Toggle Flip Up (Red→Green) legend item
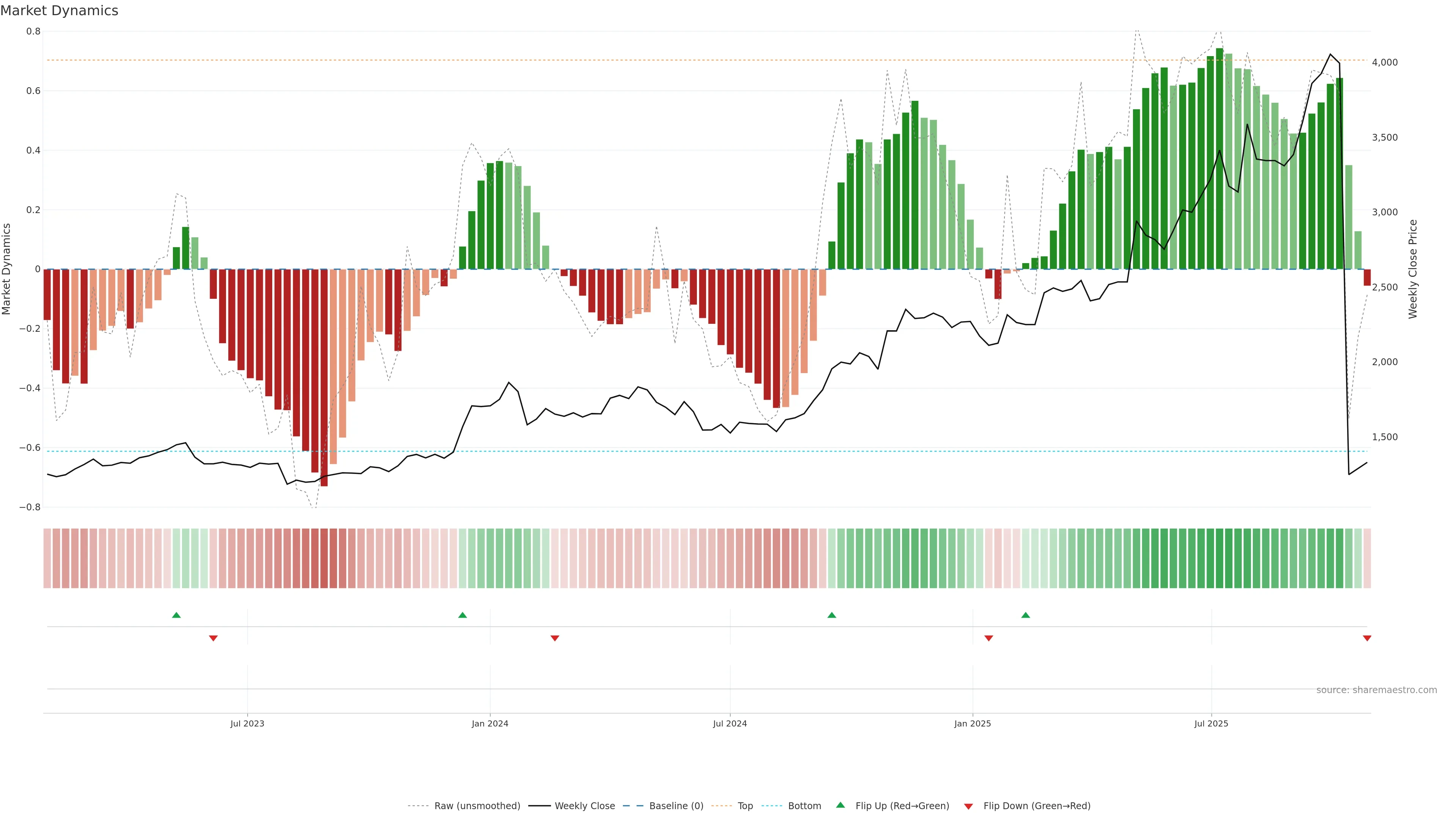 tap(902, 806)
